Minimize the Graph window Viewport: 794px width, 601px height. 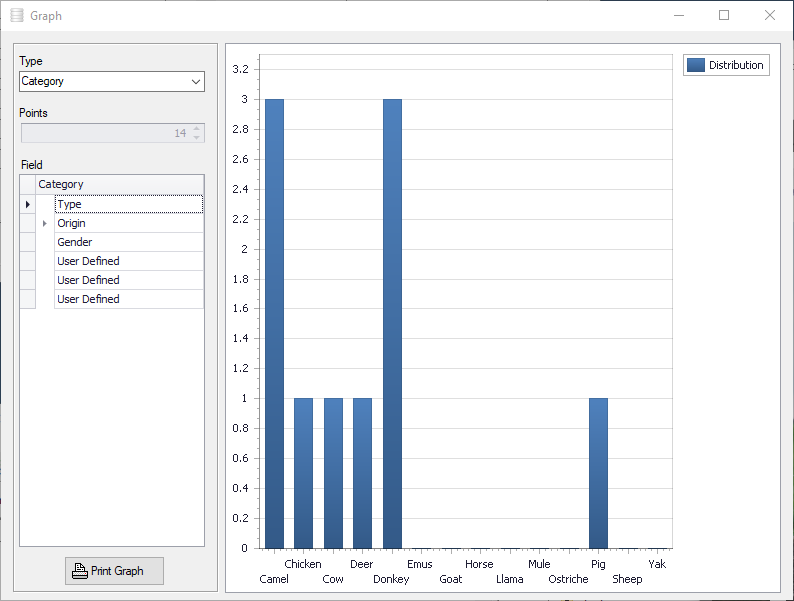coord(679,16)
